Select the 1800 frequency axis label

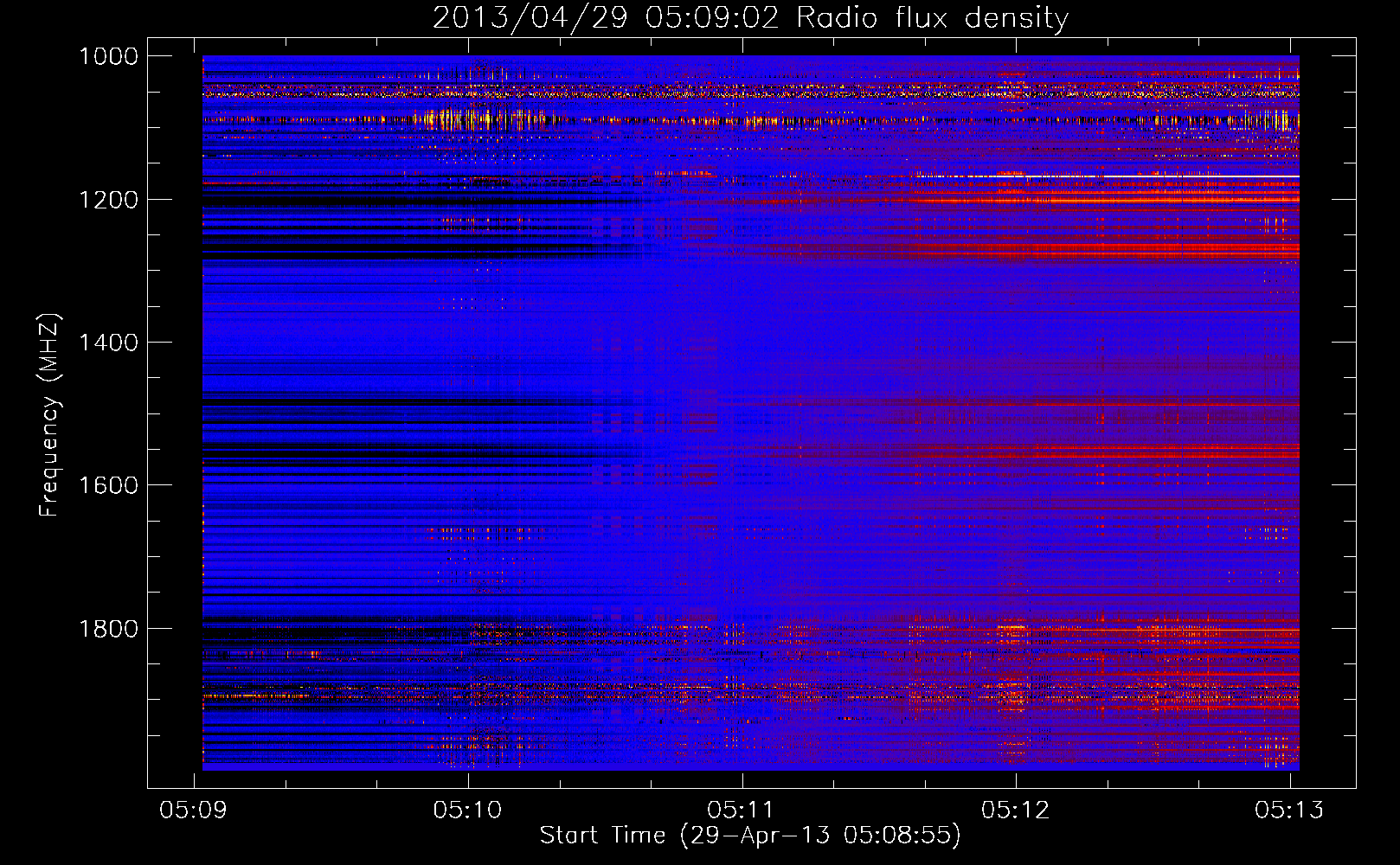pyautogui.click(x=108, y=629)
